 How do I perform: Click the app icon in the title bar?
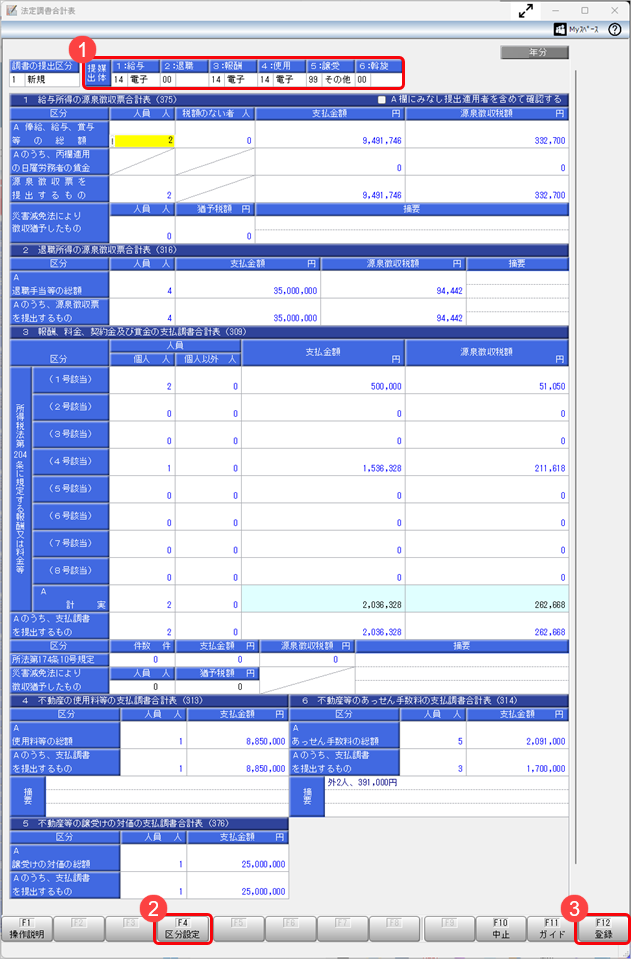pos(11,10)
